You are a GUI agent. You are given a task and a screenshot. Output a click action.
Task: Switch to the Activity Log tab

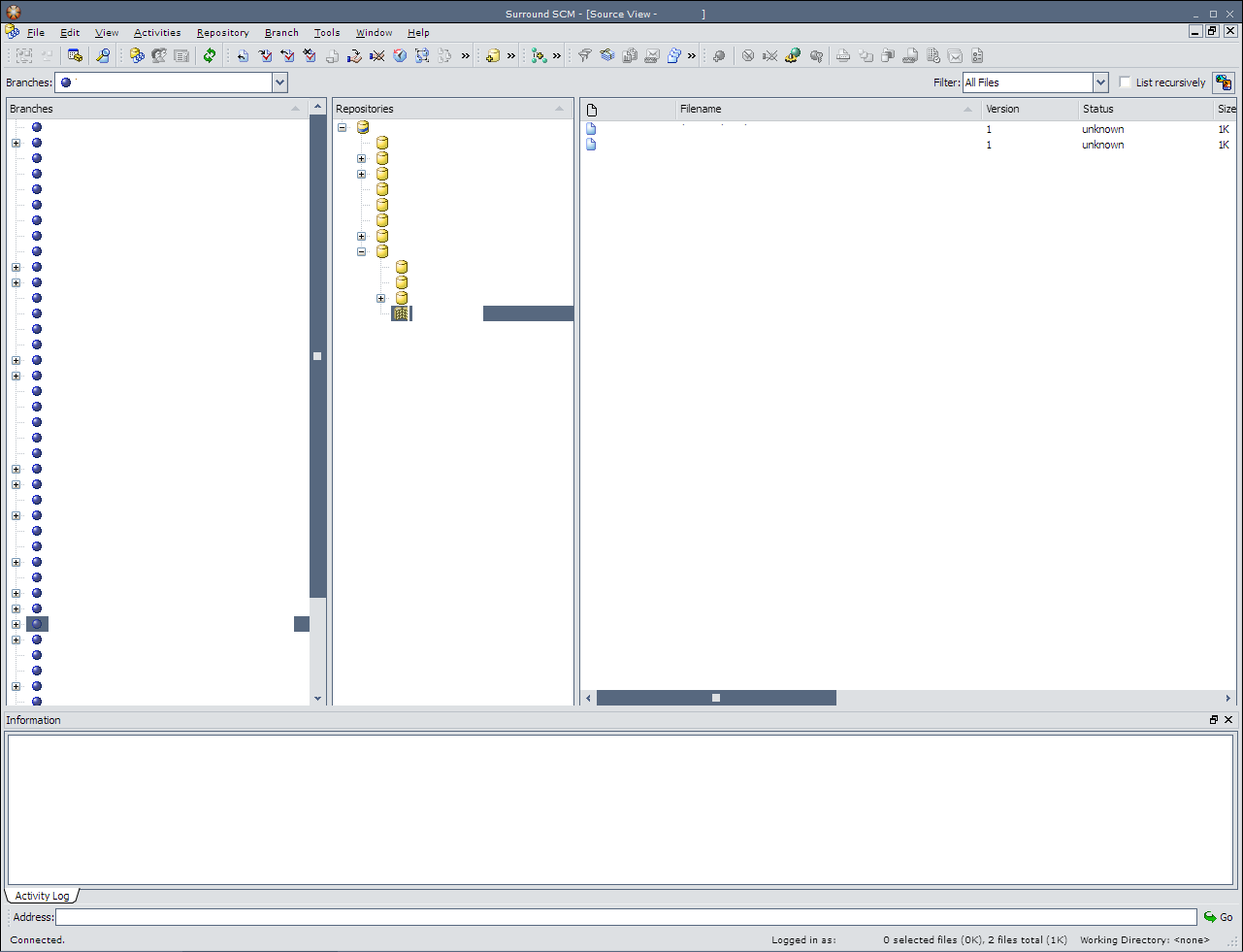pos(42,896)
